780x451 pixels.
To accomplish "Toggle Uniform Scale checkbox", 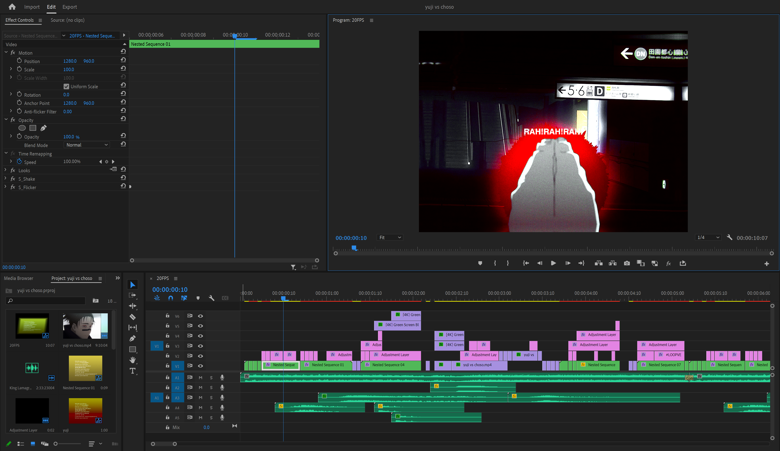I will tap(66, 87).
